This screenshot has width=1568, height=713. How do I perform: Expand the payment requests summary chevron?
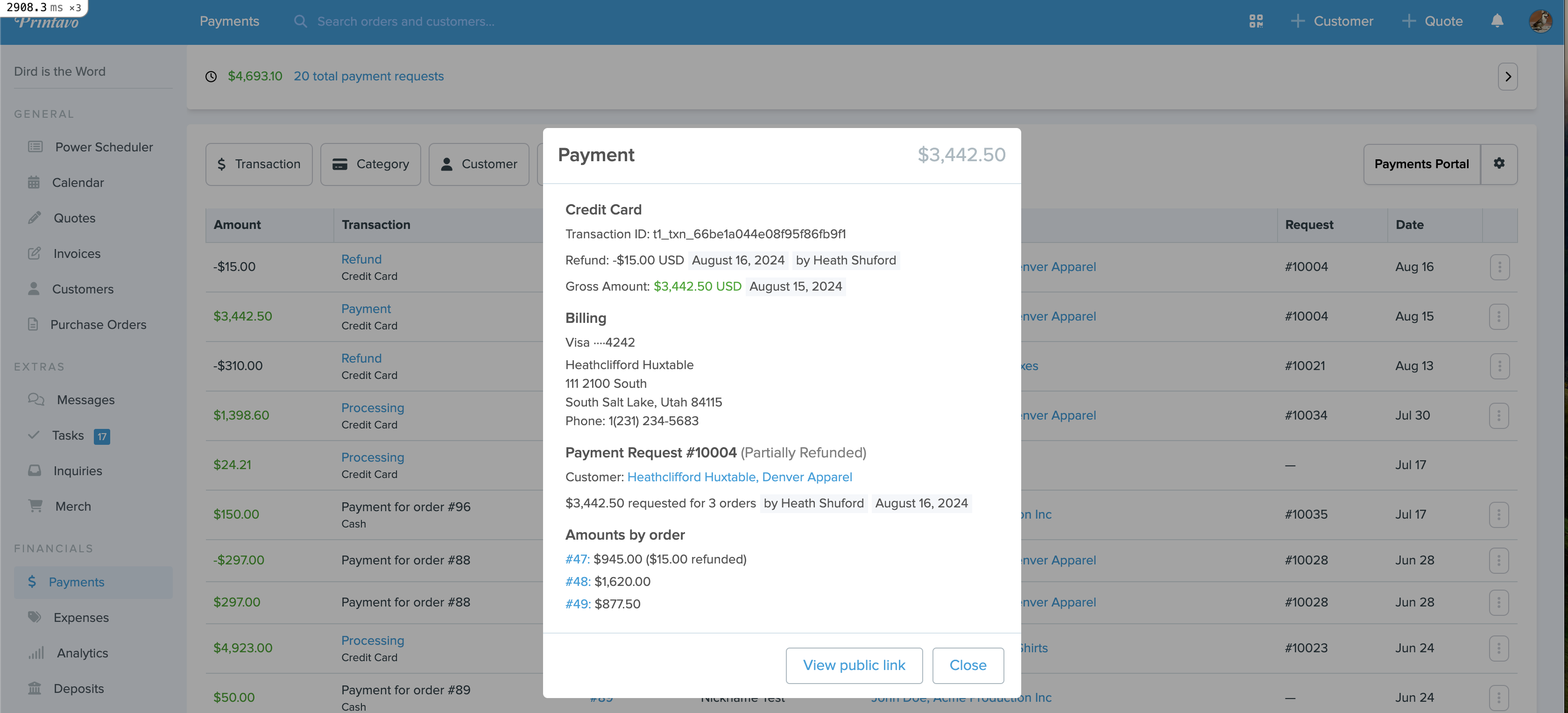click(1508, 77)
